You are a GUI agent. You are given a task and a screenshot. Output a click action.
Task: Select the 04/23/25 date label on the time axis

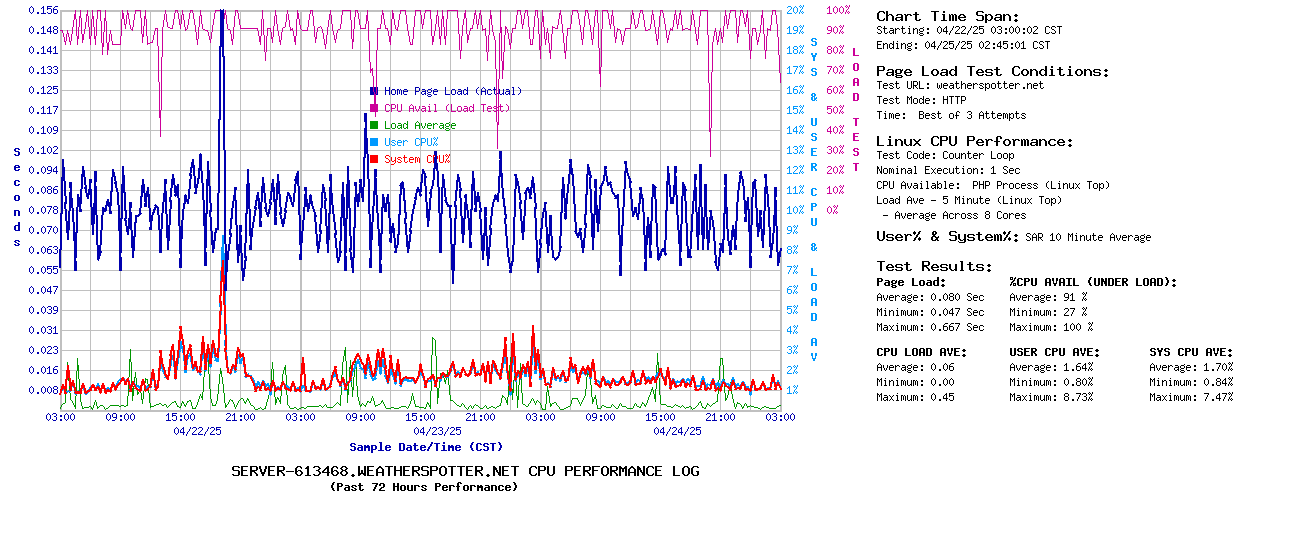pyautogui.click(x=437, y=431)
